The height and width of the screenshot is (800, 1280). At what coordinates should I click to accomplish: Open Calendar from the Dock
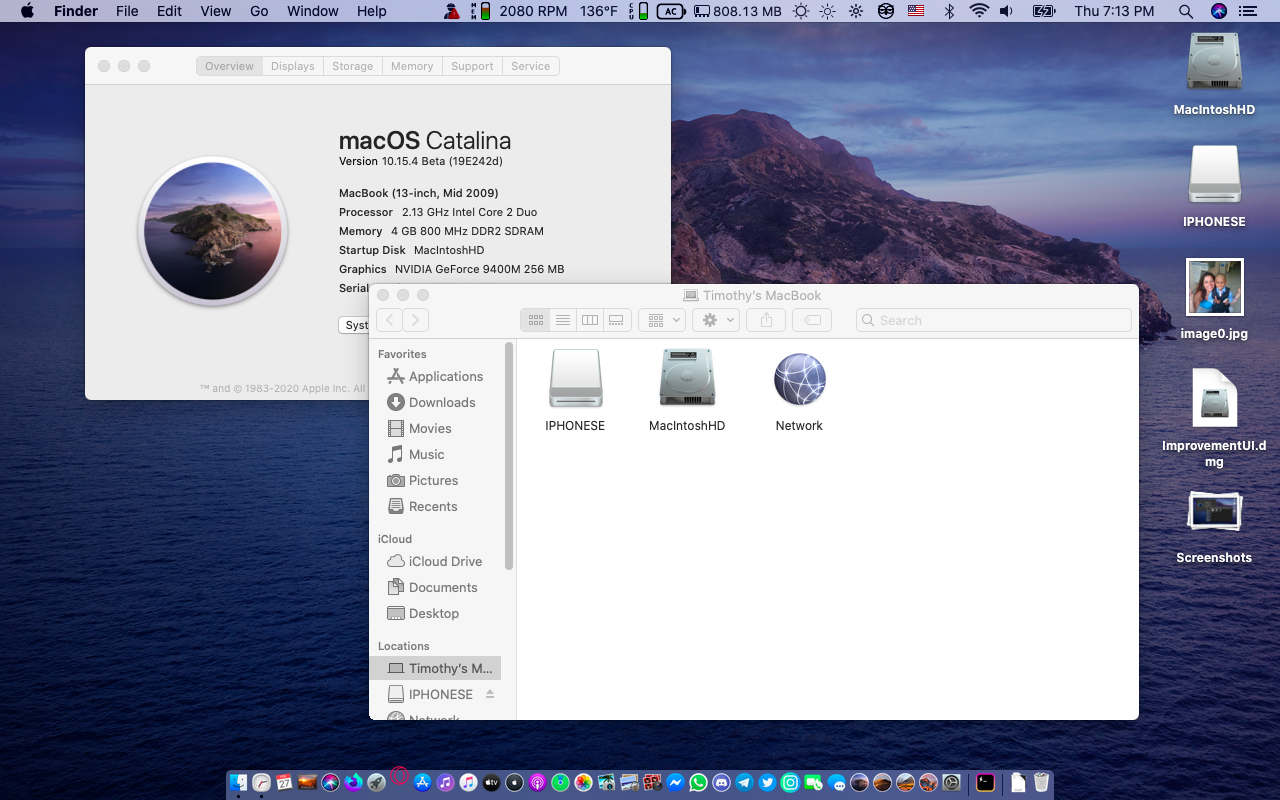pyautogui.click(x=284, y=782)
